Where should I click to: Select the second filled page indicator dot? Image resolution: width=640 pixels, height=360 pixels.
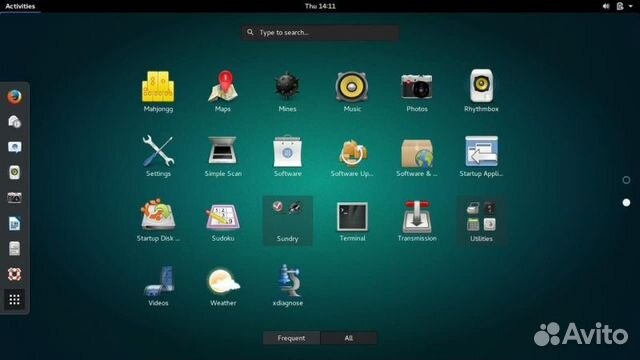(626, 202)
